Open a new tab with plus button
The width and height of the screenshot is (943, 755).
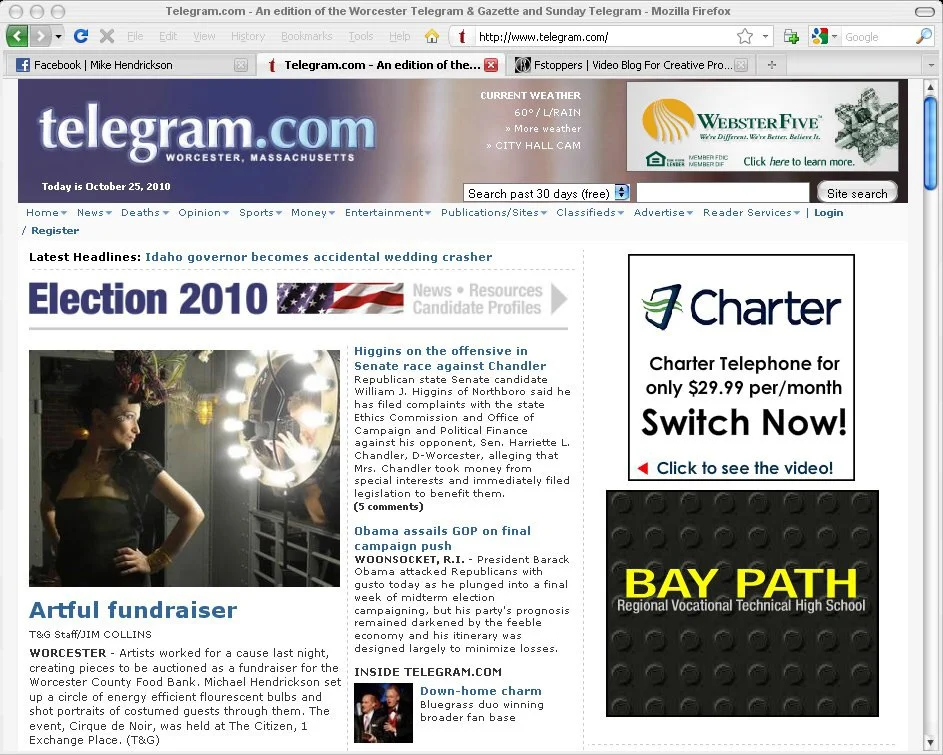pyautogui.click(x=772, y=65)
